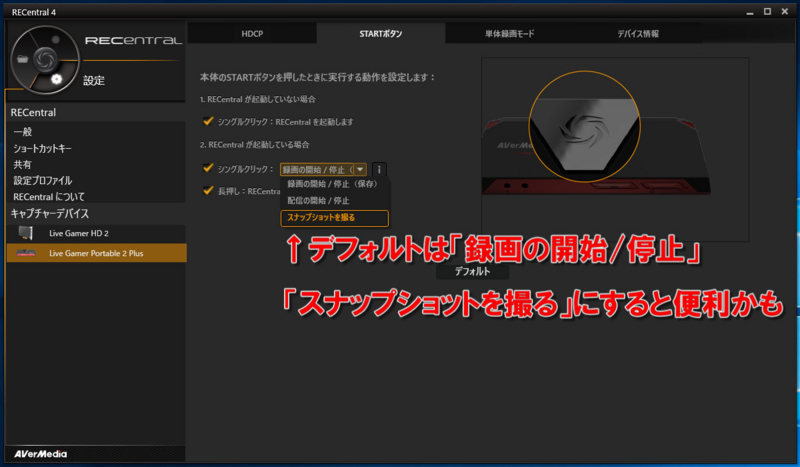
Task: Select Live Gamer HD 2 device
Action: click(96, 233)
